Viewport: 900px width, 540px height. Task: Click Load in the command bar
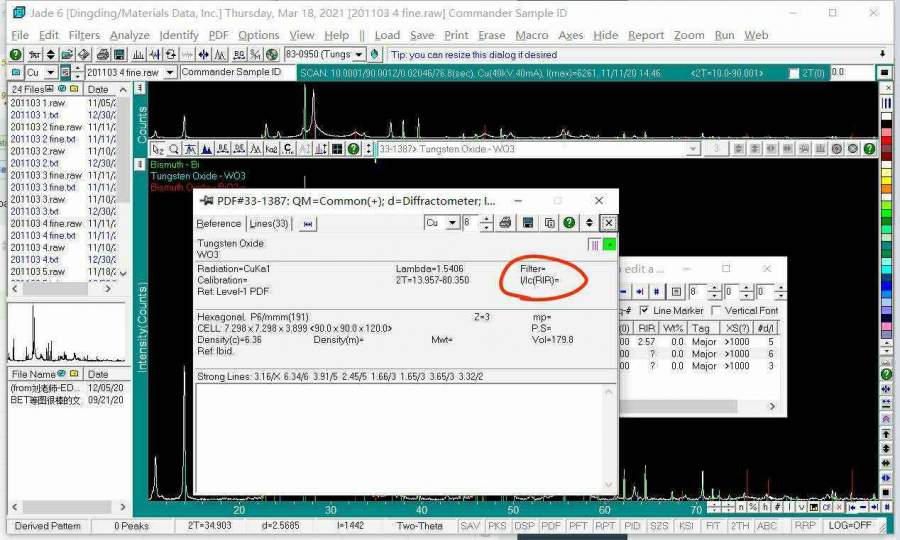click(387, 36)
